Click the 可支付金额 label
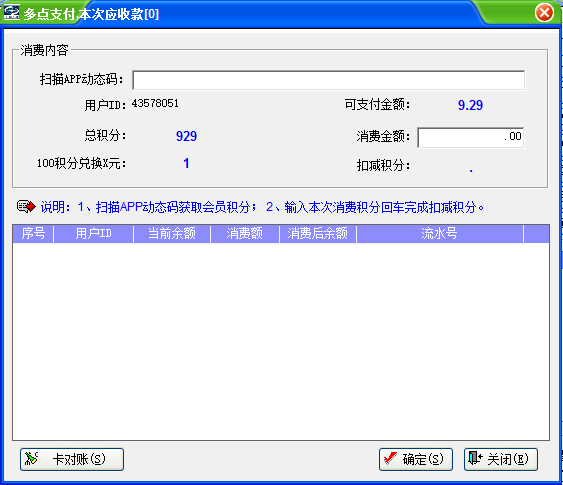 point(377,105)
